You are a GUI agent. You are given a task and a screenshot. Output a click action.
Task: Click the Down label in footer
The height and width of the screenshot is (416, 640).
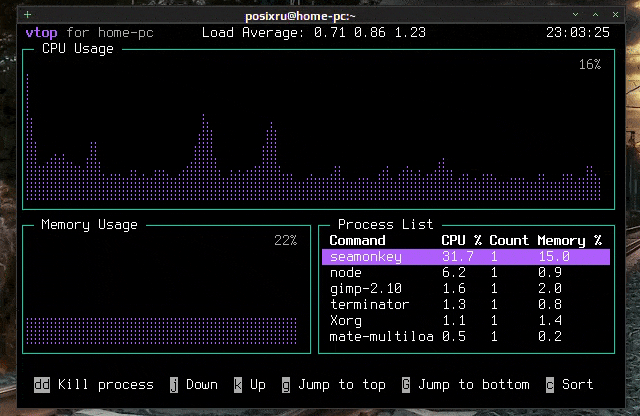(202, 385)
